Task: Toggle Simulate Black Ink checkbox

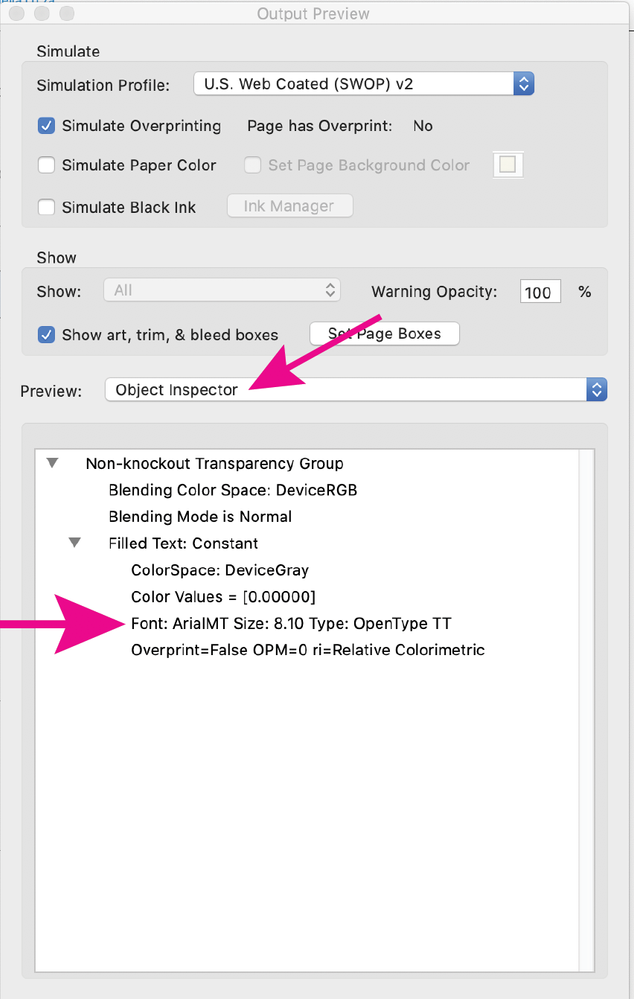Action: pyautogui.click(x=46, y=207)
